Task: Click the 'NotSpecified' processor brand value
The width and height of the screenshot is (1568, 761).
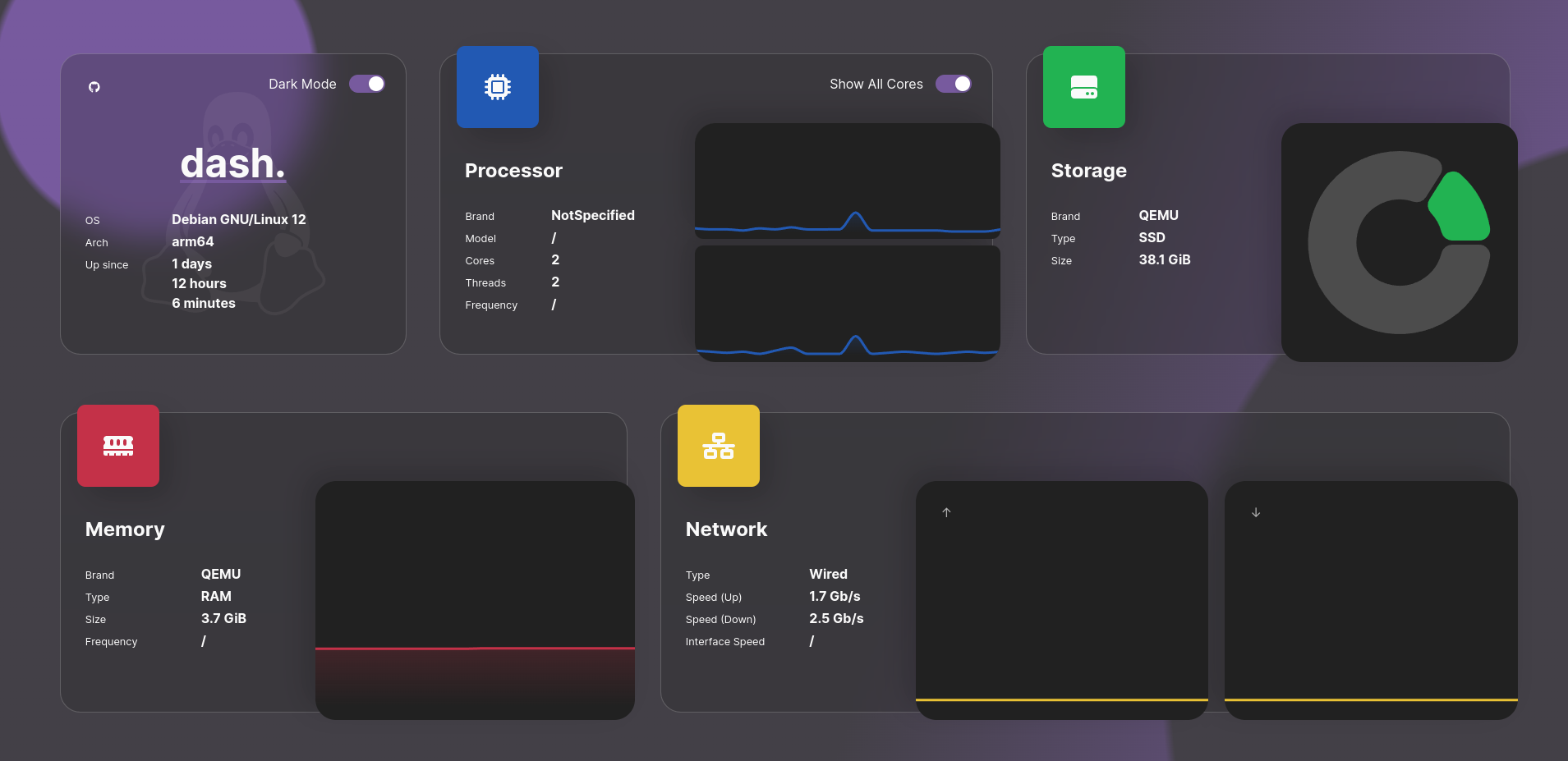Action: pos(593,215)
